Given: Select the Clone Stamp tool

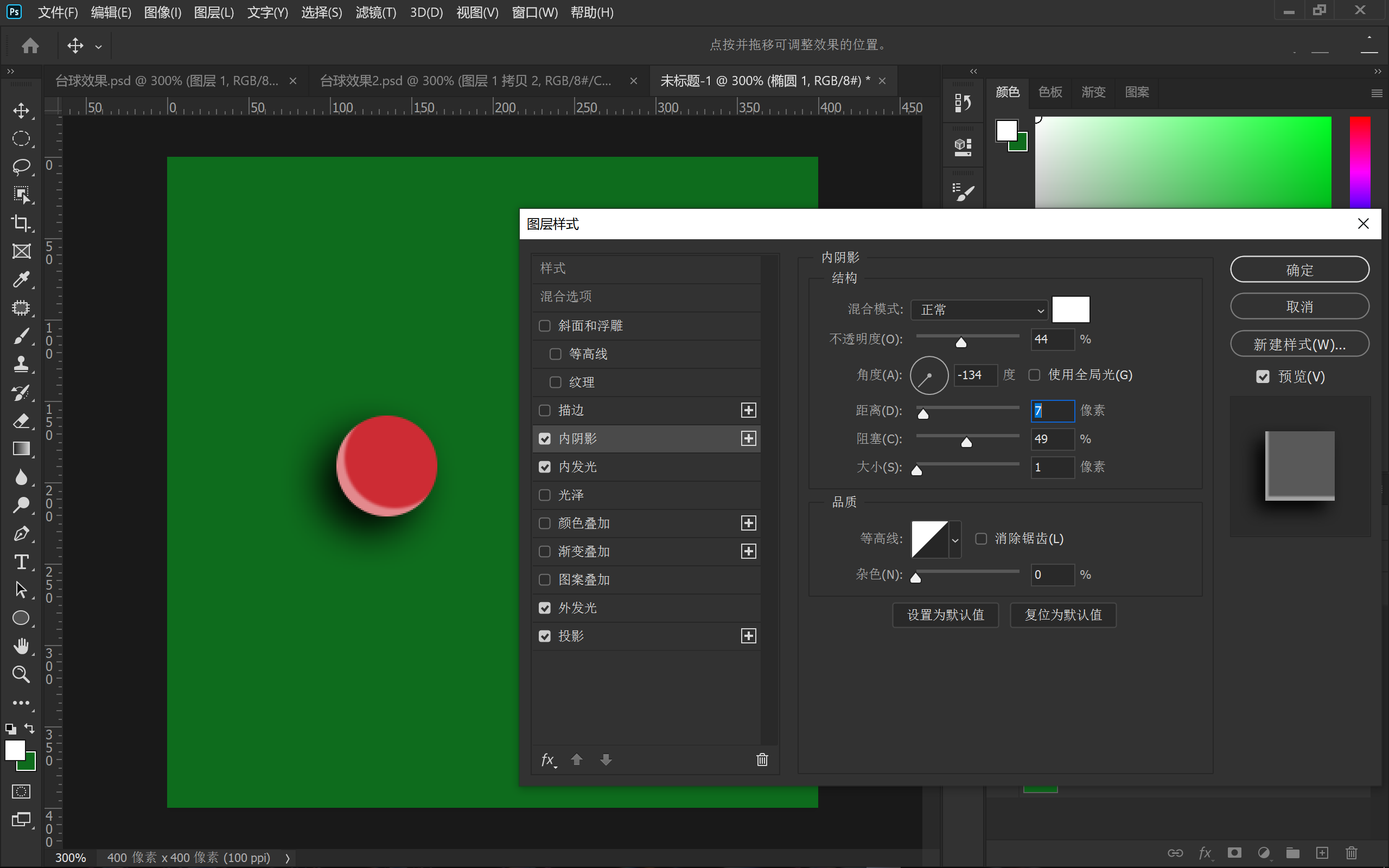Looking at the screenshot, I should (x=21, y=364).
